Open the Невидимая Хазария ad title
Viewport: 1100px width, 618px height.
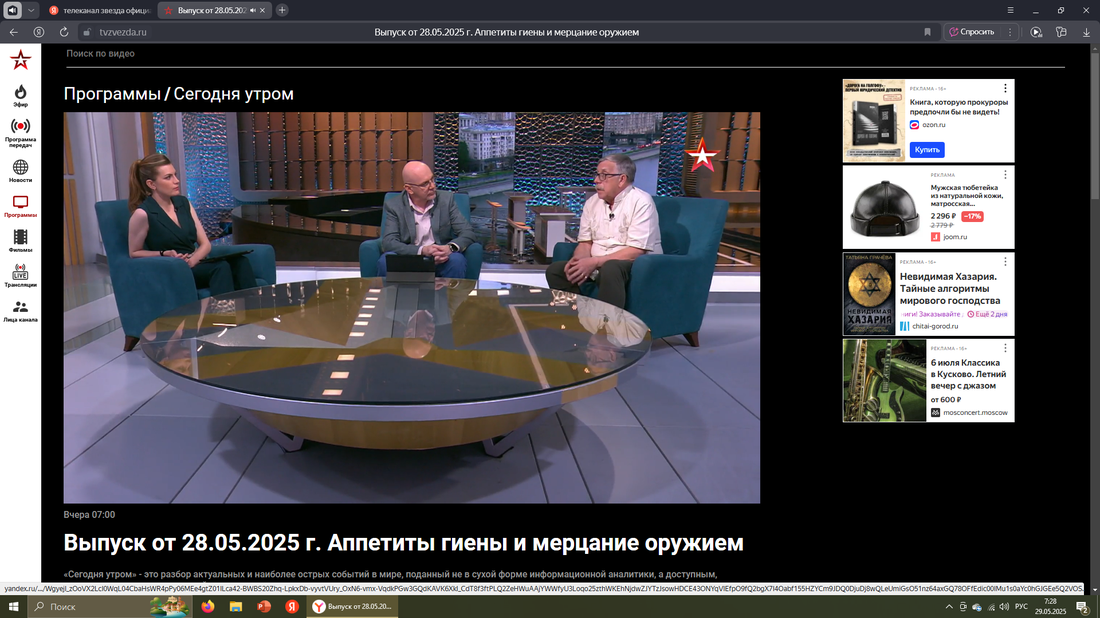pos(950,288)
